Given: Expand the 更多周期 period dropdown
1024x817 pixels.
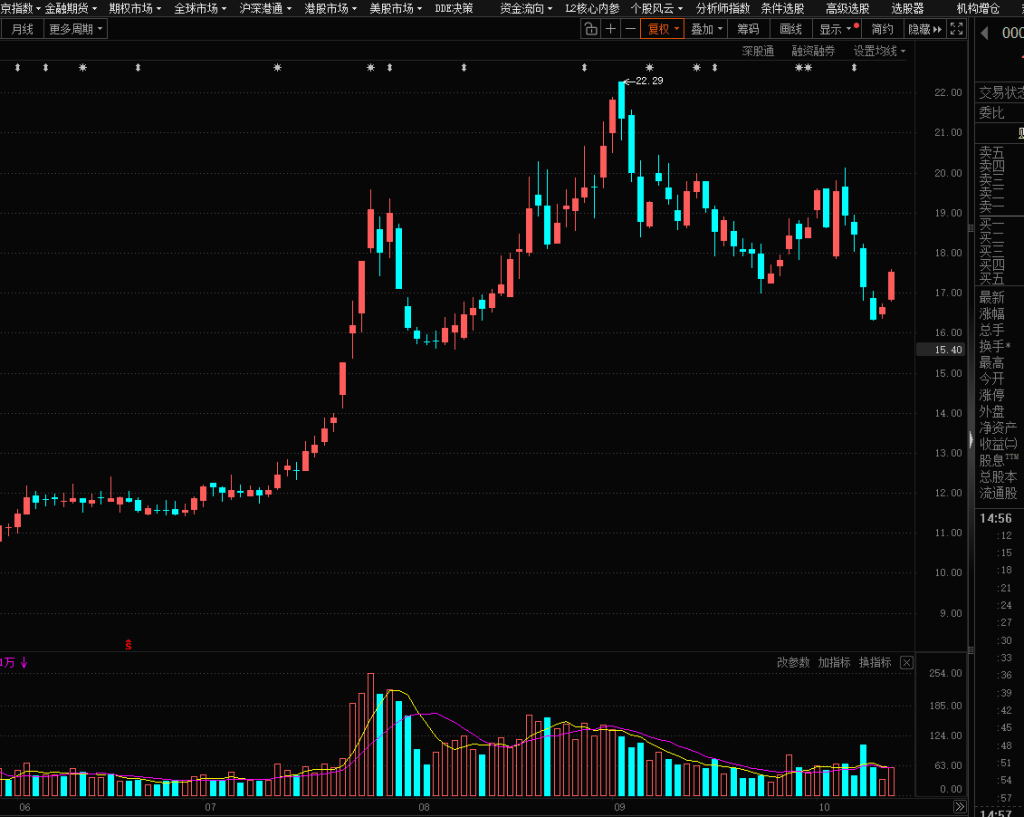Looking at the screenshot, I should (76, 29).
